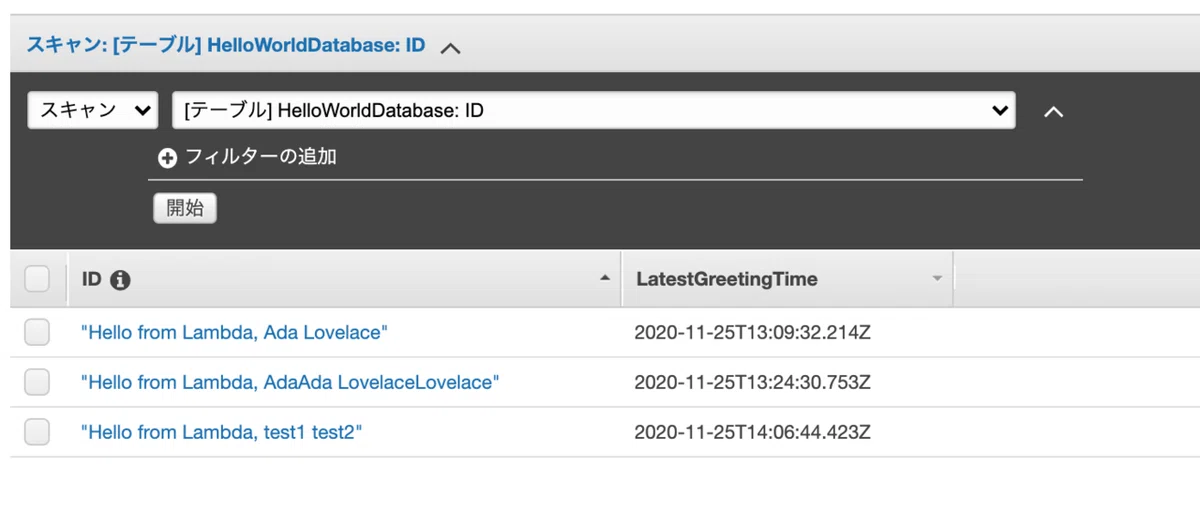This screenshot has height=511, width=1200.
Task: Click the ID column info icon
Action: click(x=121, y=280)
